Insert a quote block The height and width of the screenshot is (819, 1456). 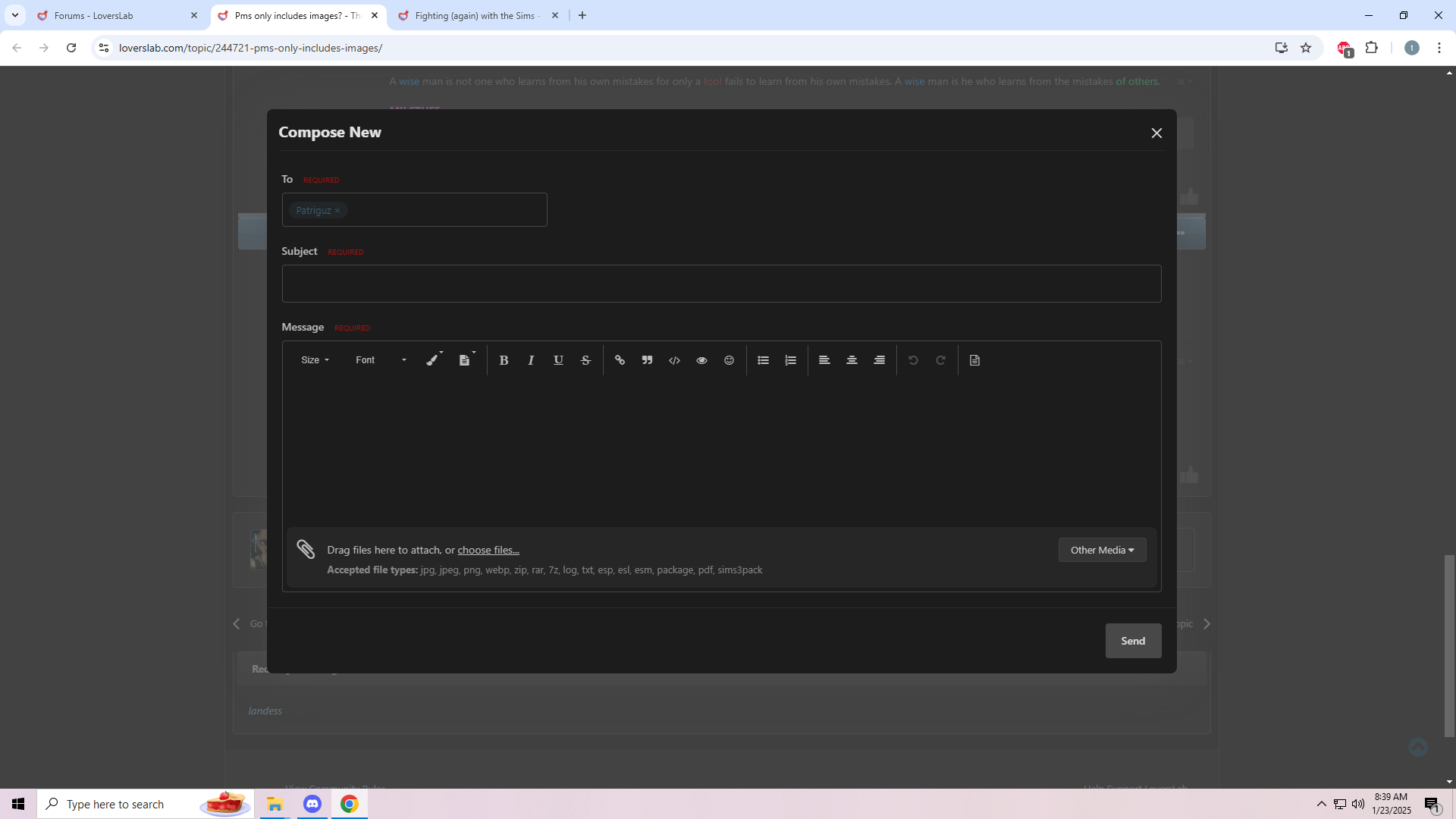[x=647, y=360]
